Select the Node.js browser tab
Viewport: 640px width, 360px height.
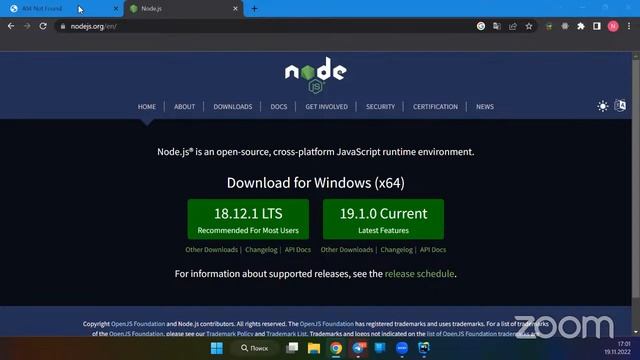click(184, 9)
